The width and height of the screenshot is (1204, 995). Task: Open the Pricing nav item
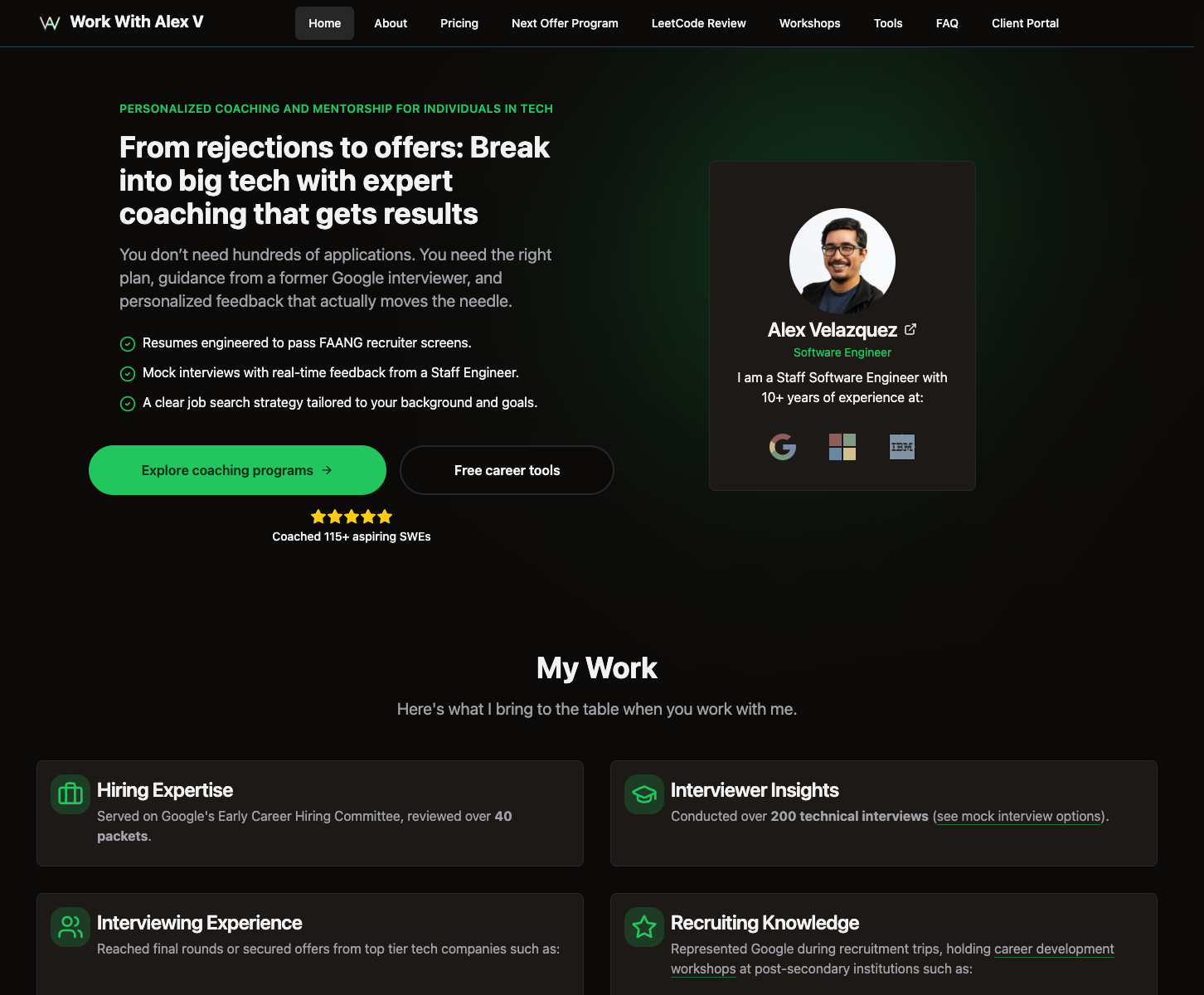[x=459, y=23]
